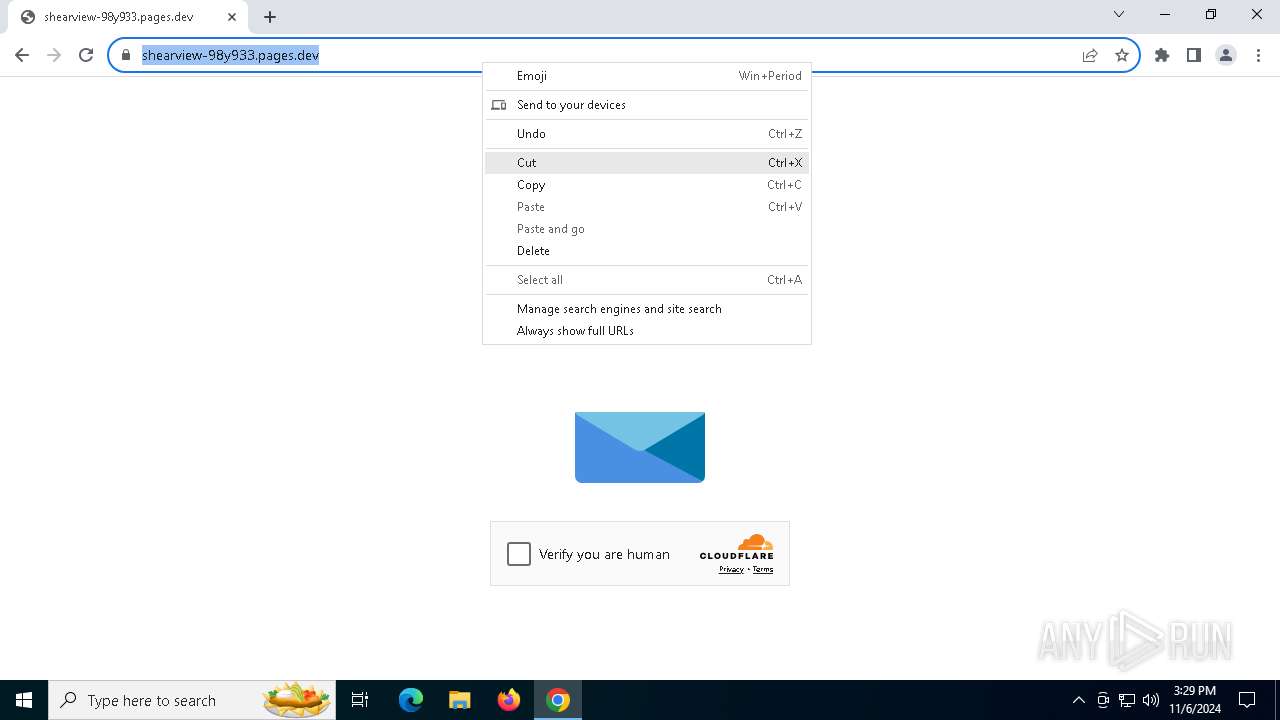
Task: Select the shearview-98y933.pages.dev tab
Action: 128,17
